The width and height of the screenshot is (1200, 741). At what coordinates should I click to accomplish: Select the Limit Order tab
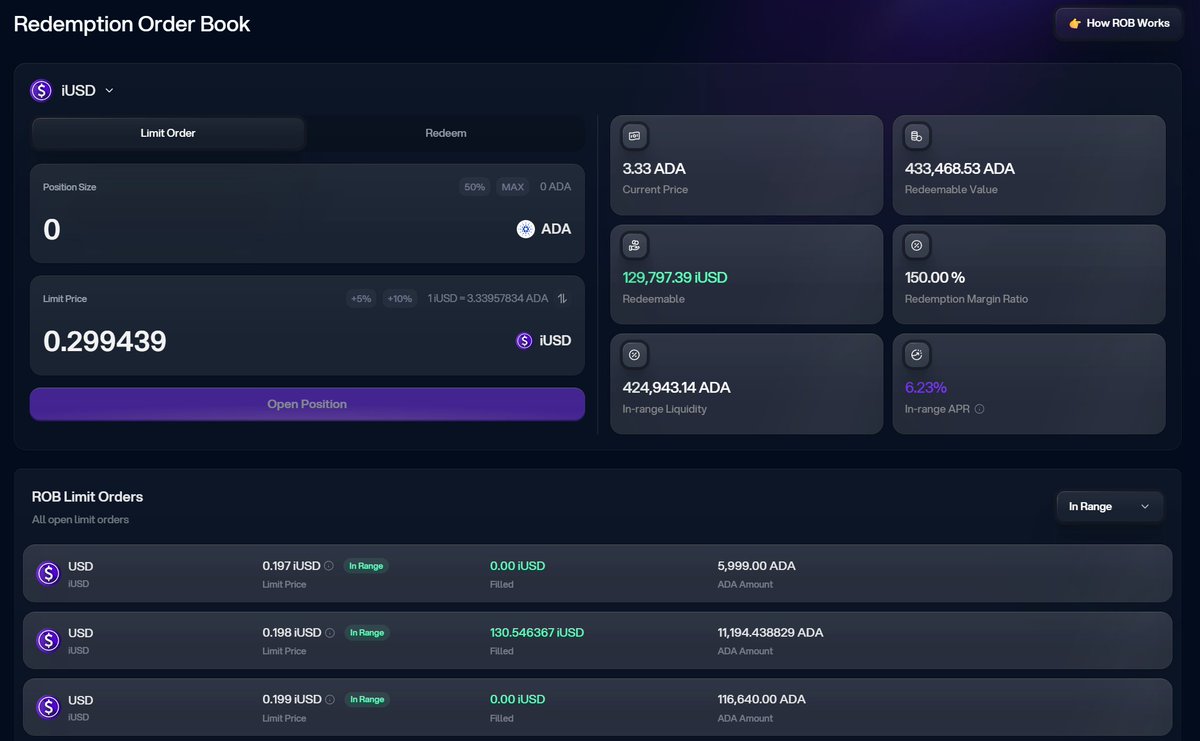(168, 132)
